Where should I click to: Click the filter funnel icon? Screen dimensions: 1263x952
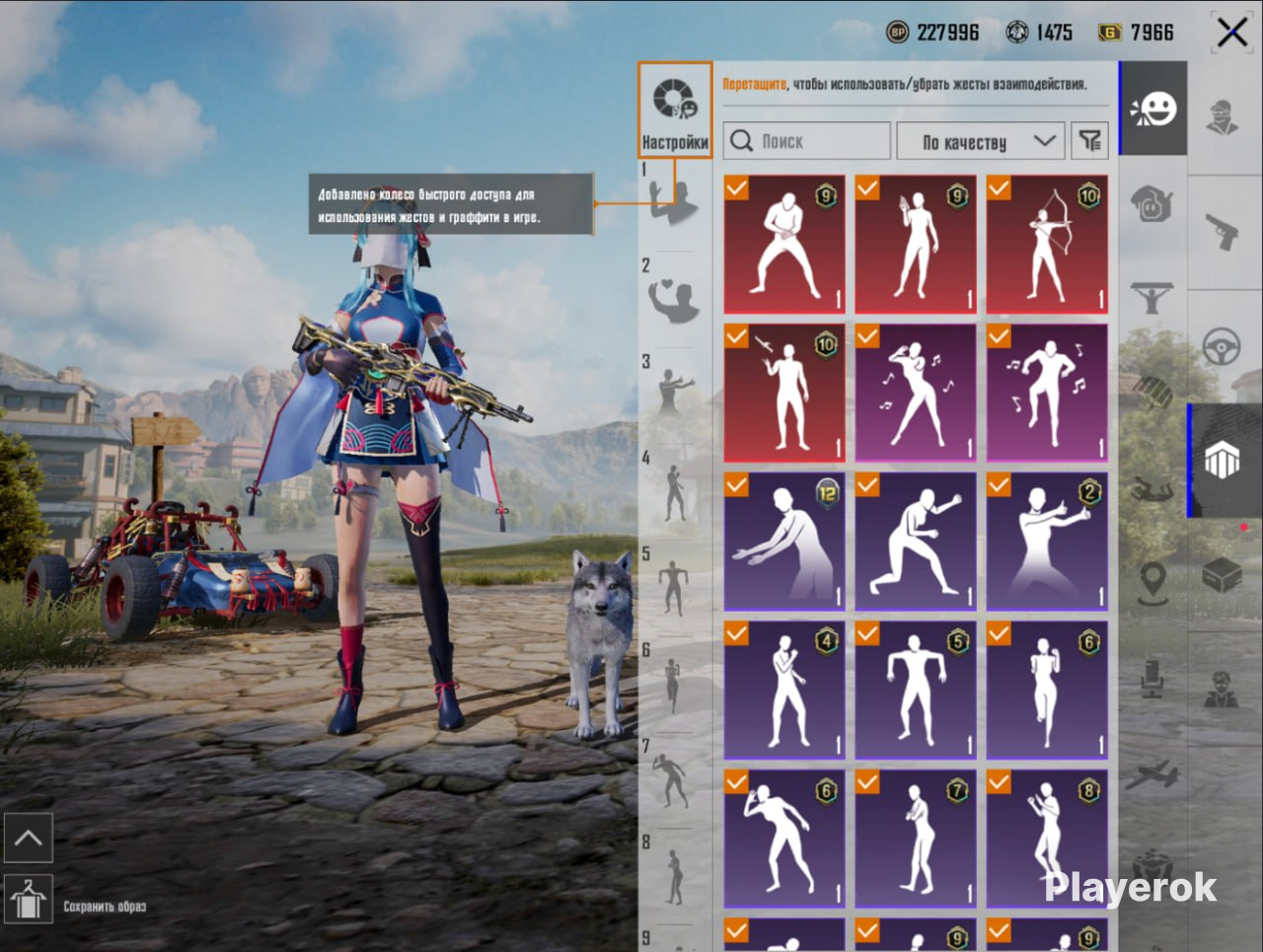pyautogui.click(x=1089, y=141)
